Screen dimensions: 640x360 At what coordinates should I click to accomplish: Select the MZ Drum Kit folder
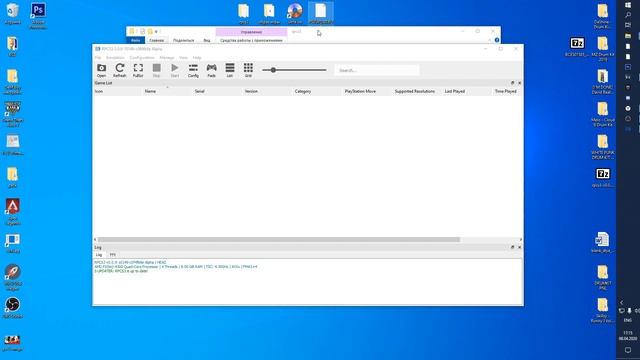602,49
